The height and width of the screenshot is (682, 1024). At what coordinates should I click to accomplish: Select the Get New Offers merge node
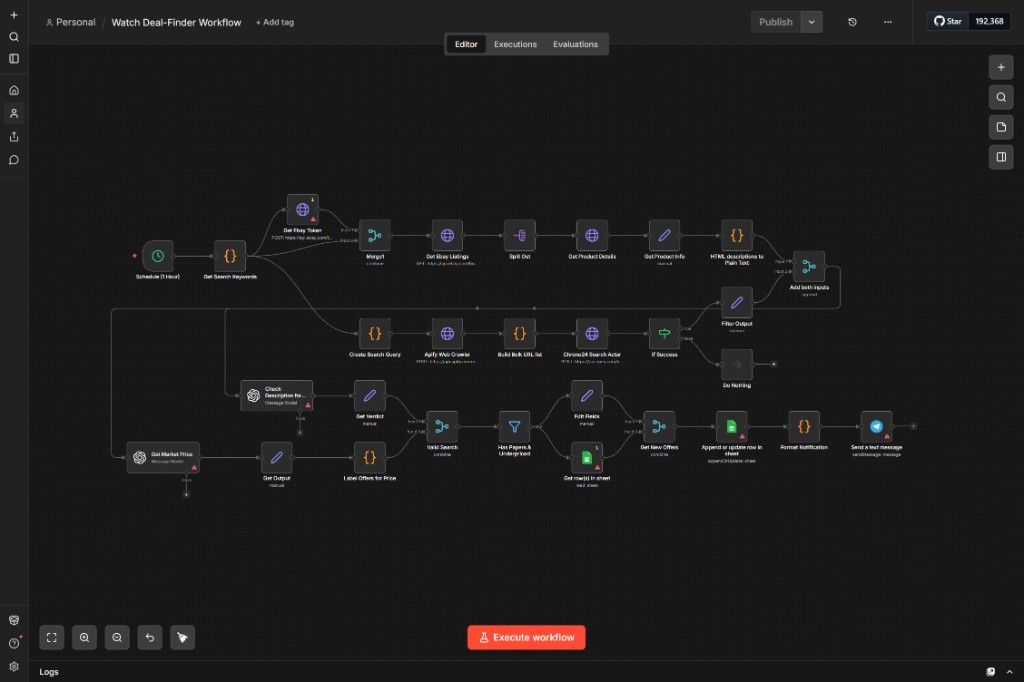659,427
